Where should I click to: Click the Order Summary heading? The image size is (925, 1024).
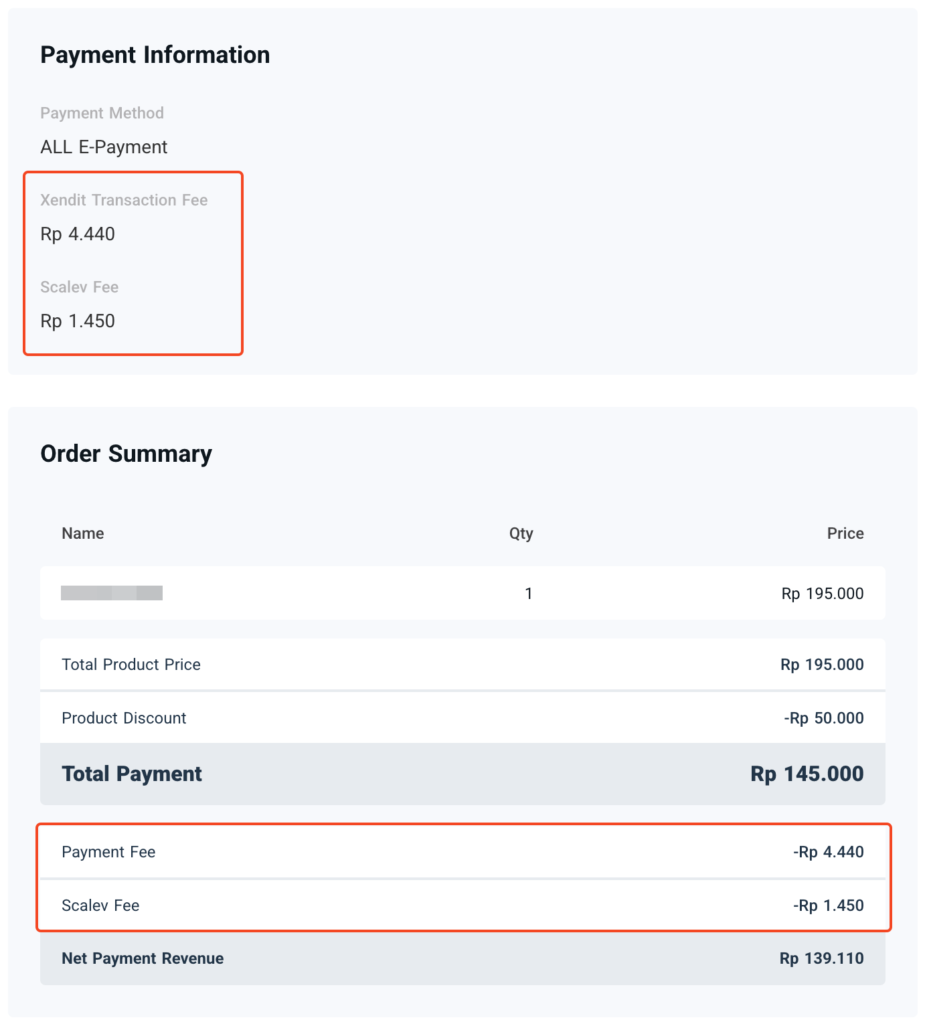tap(126, 453)
